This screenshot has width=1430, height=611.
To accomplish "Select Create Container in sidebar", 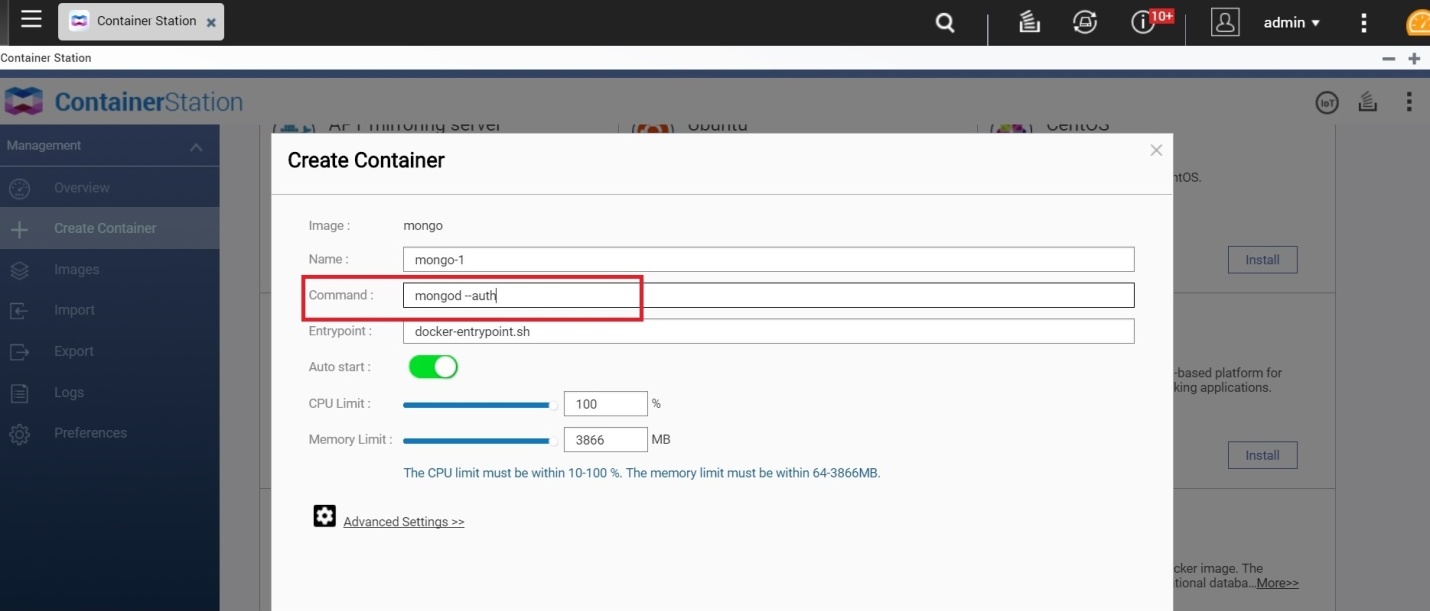I will [109, 228].
